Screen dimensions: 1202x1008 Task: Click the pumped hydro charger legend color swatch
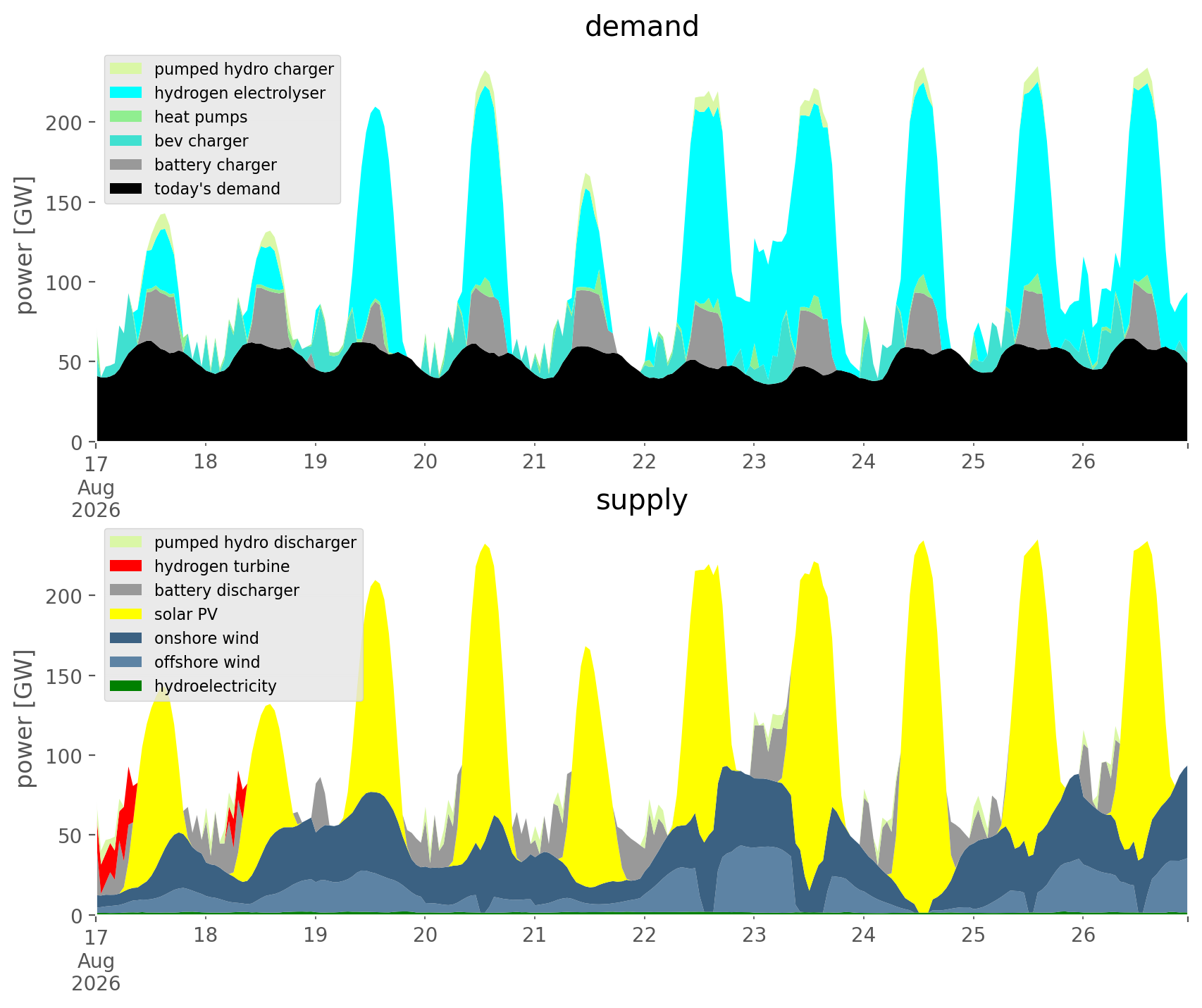[128, 69]
